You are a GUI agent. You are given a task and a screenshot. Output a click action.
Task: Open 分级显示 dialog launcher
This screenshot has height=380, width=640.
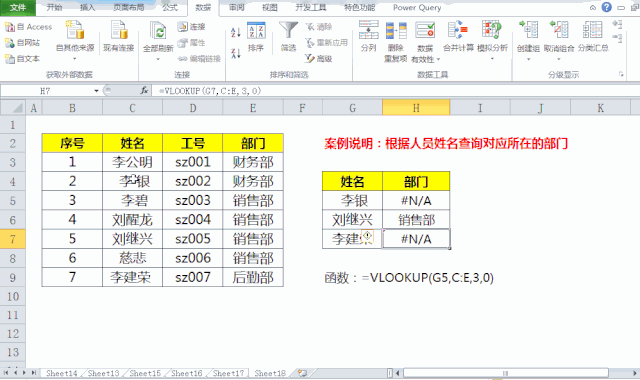(621, 74)
